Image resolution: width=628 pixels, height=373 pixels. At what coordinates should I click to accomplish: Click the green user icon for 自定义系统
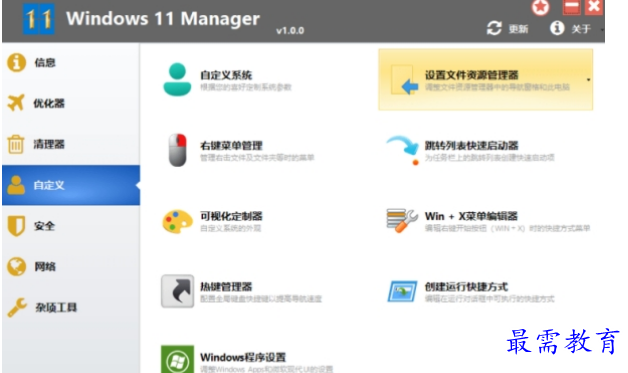(177, 79)
